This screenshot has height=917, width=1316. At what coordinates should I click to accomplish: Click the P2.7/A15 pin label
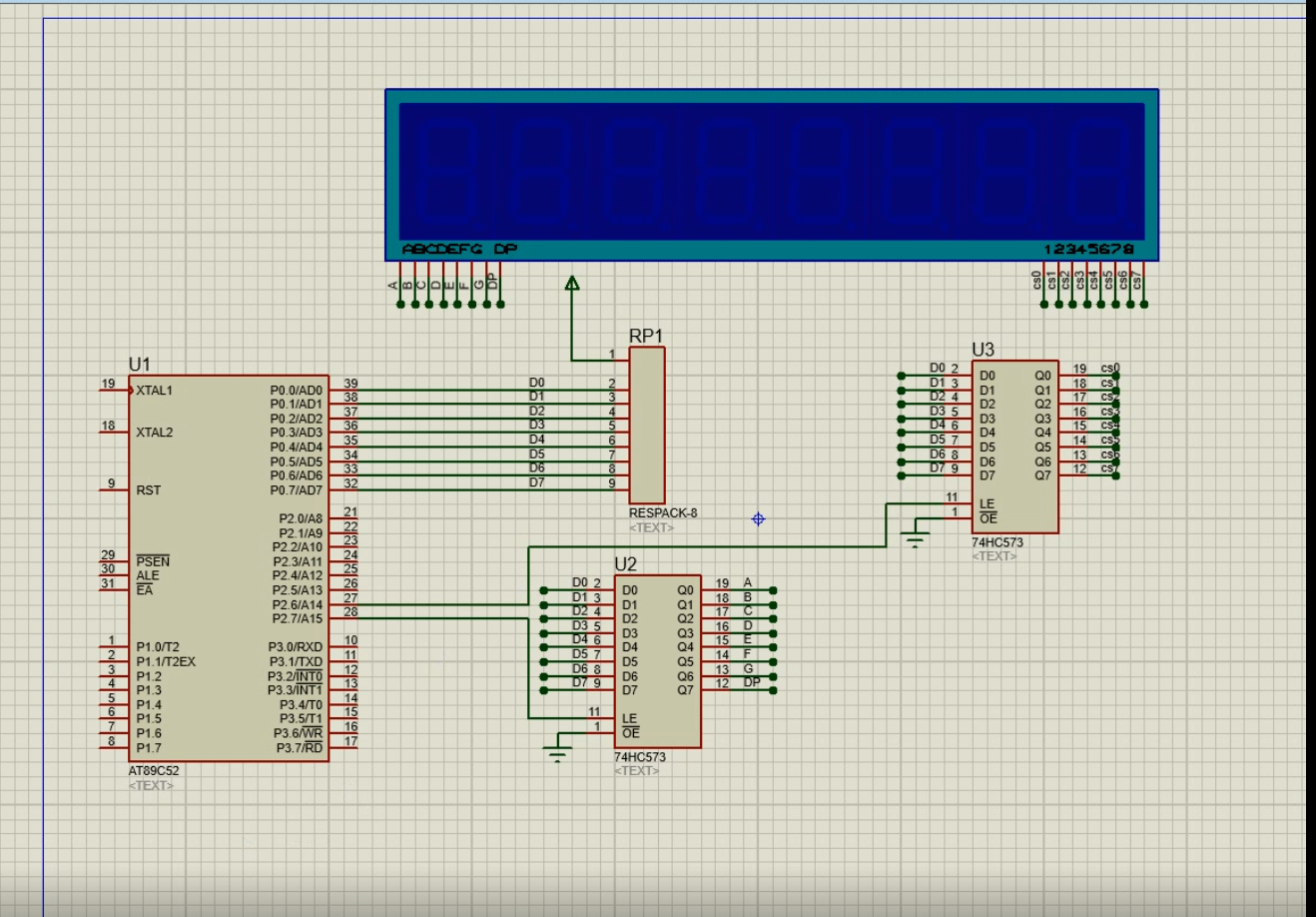[x=298, y=619]
